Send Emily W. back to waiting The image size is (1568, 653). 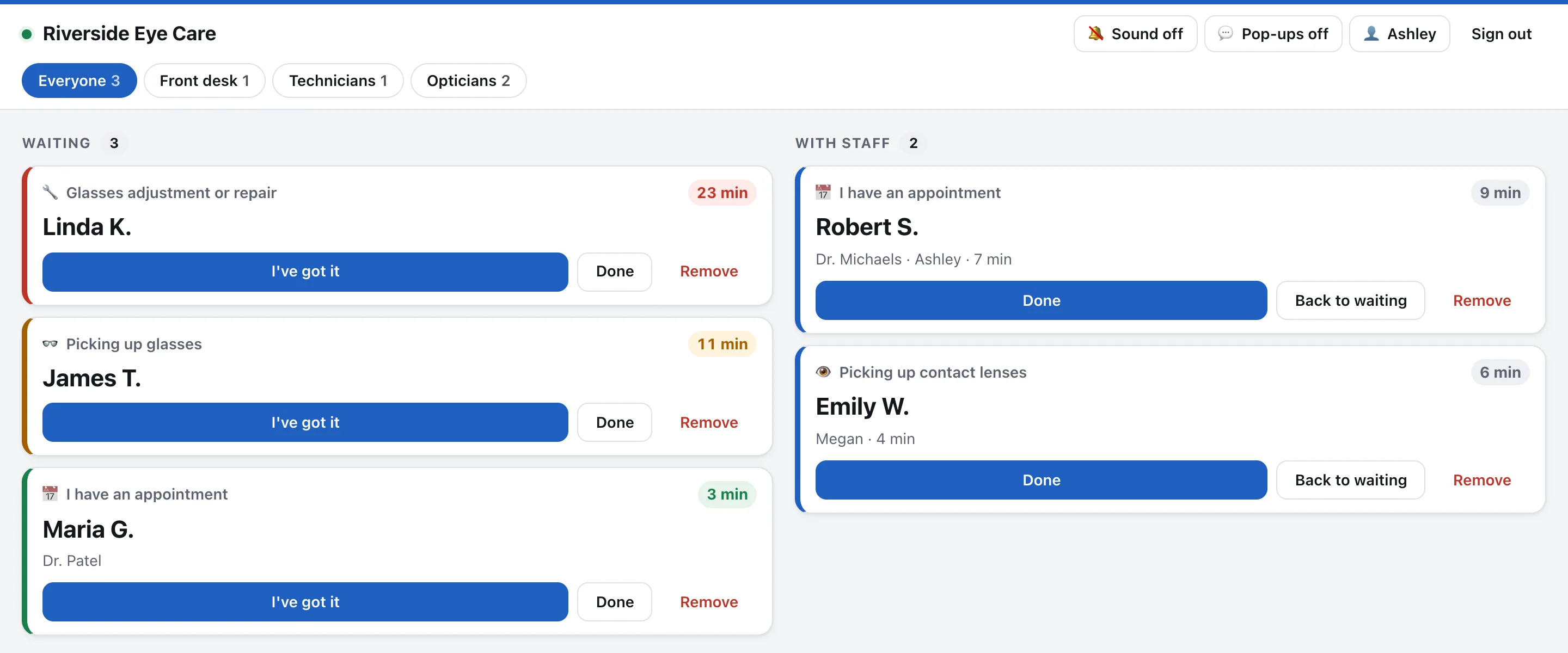point(1350,480)
